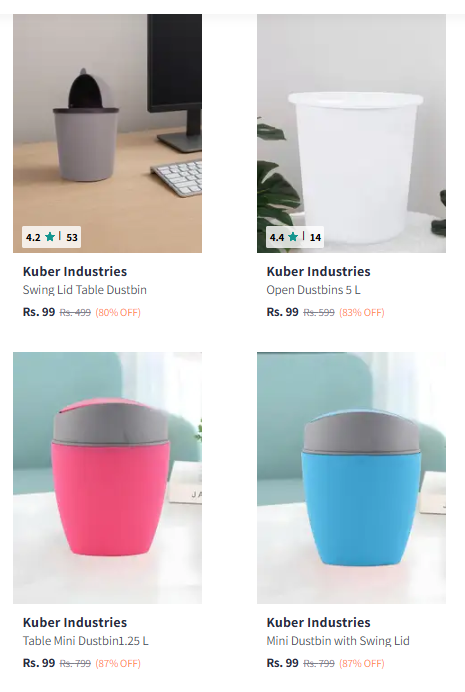Click Kuber Industries brand above Swing Lid Table Dustbin
This screenshot has width=465, height=692.
point(75,271)
